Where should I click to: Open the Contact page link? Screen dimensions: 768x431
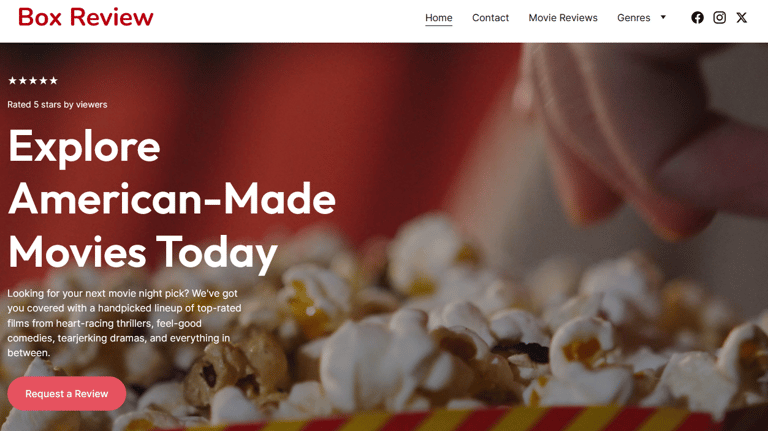pos(490,18)
